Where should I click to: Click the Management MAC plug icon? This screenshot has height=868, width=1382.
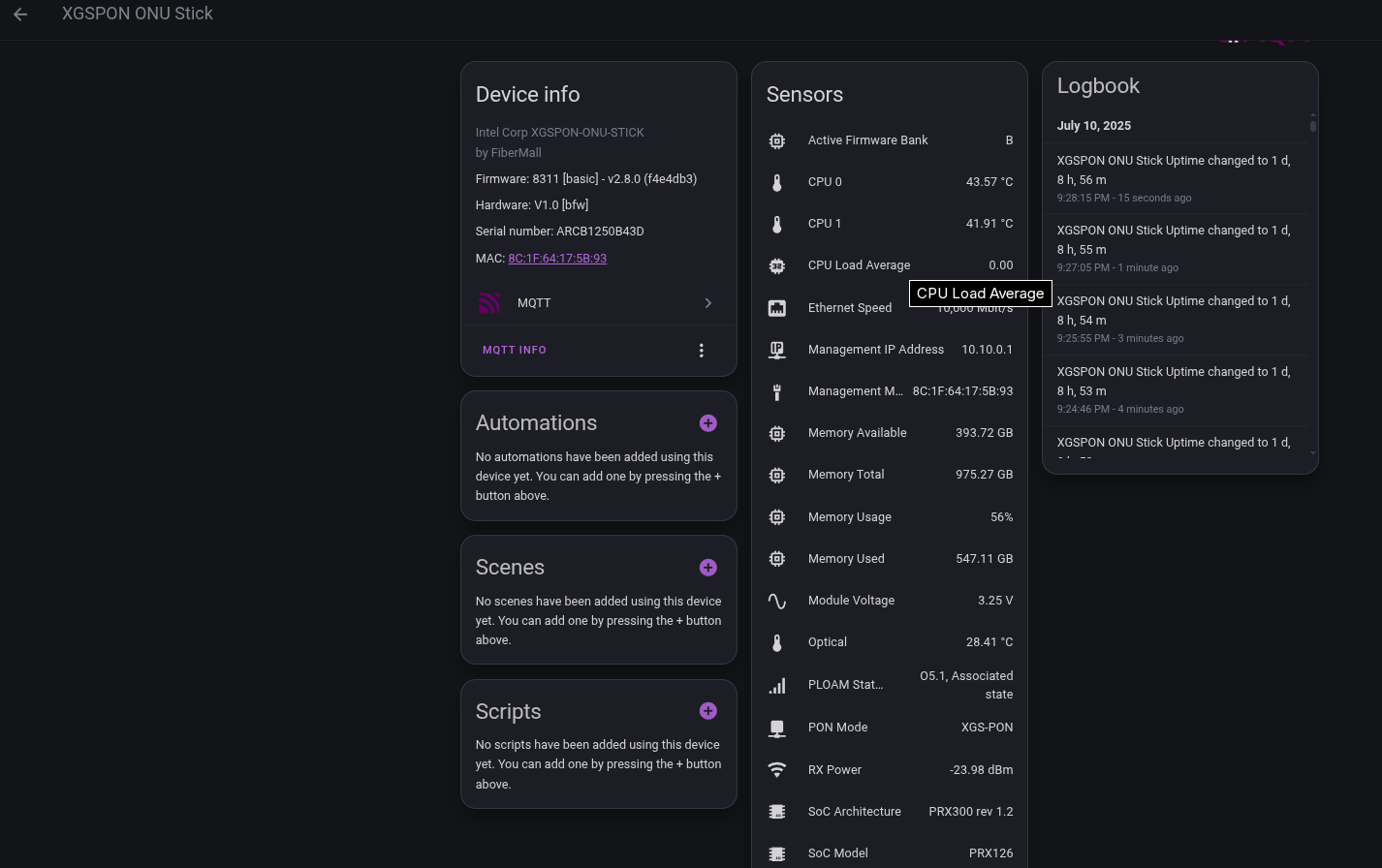pos(777,391)
